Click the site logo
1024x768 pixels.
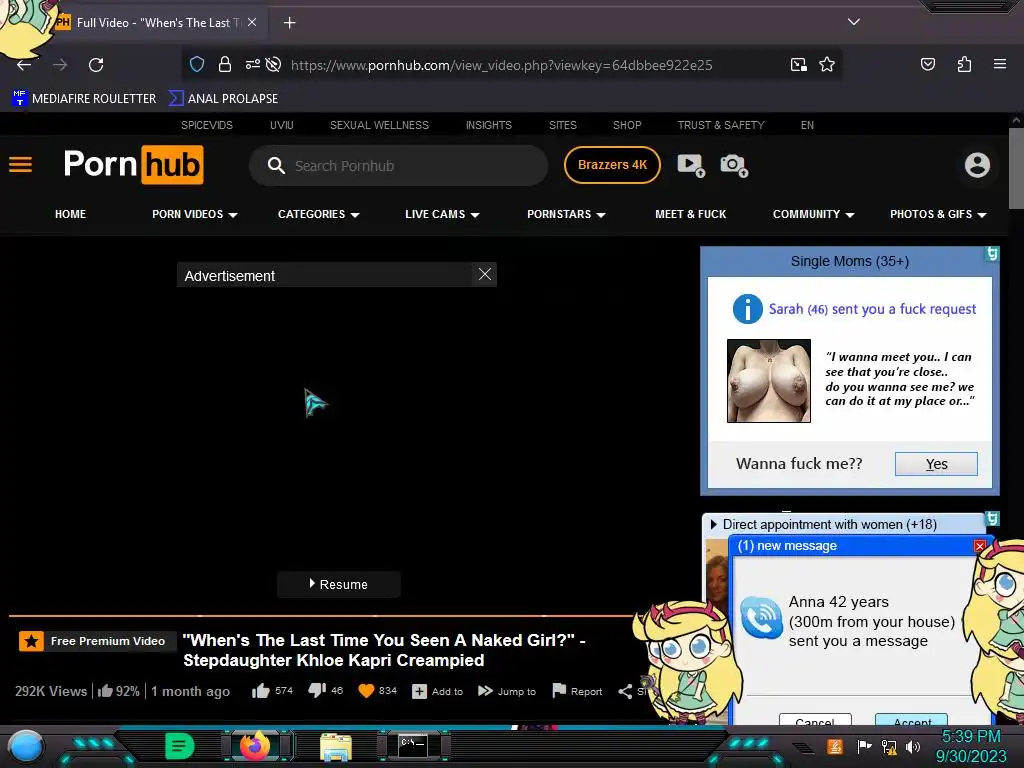pos(134,165)
